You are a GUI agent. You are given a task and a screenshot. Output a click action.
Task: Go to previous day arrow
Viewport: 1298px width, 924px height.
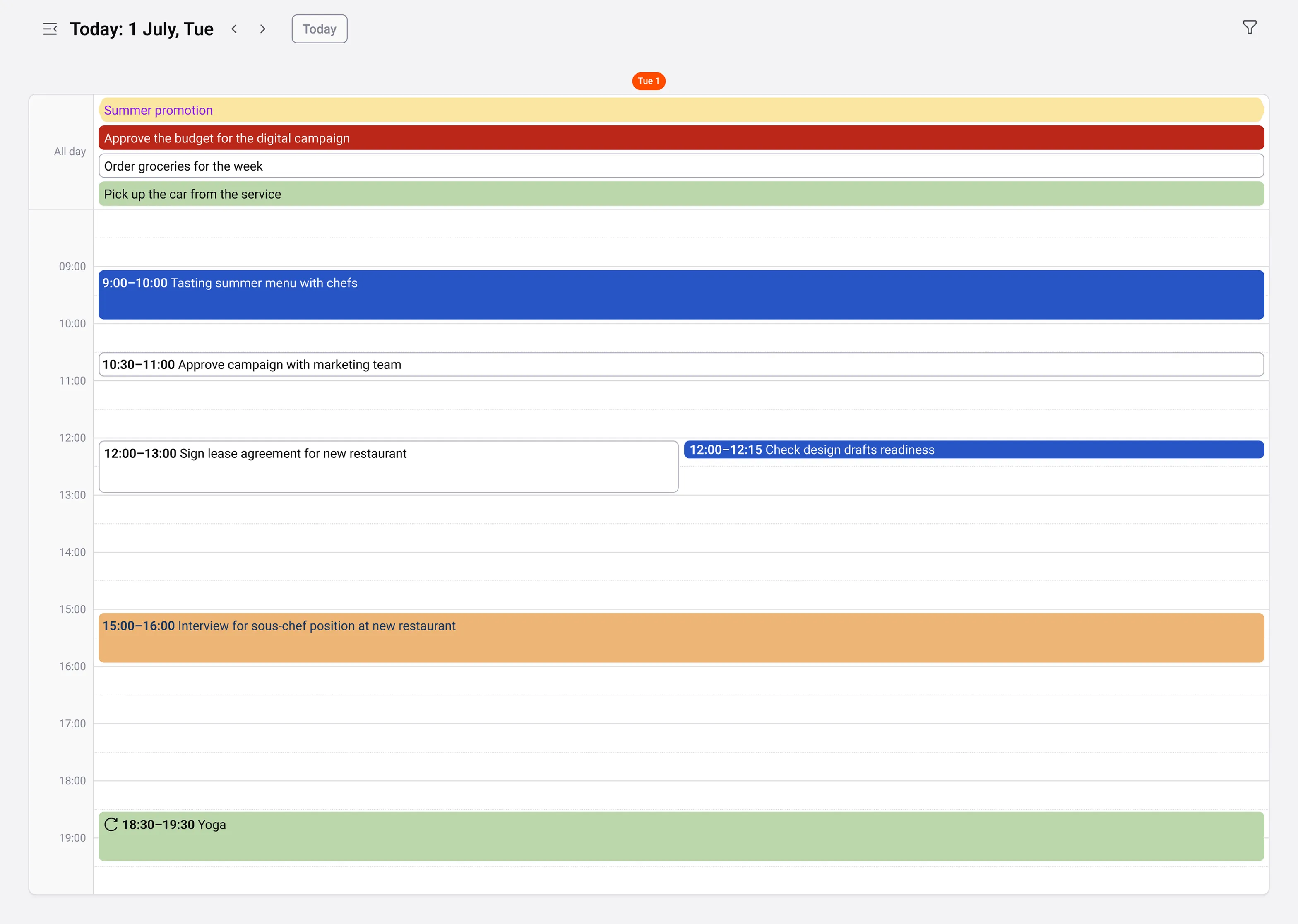(x=234, y=29)
